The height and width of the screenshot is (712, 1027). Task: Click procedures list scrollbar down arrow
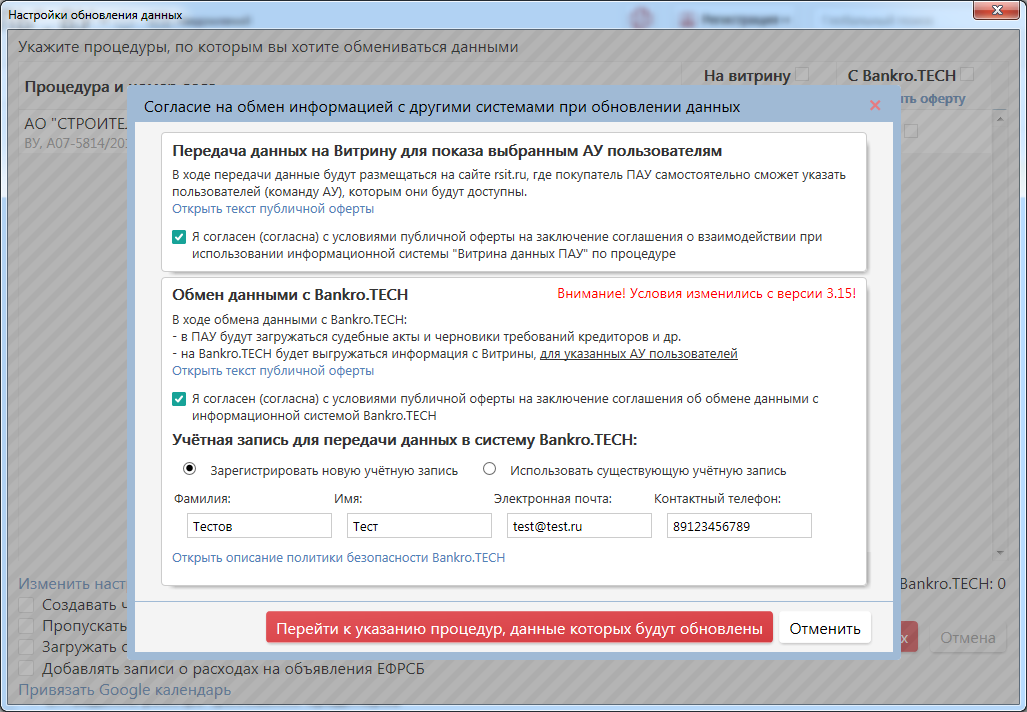pos(998,552)
